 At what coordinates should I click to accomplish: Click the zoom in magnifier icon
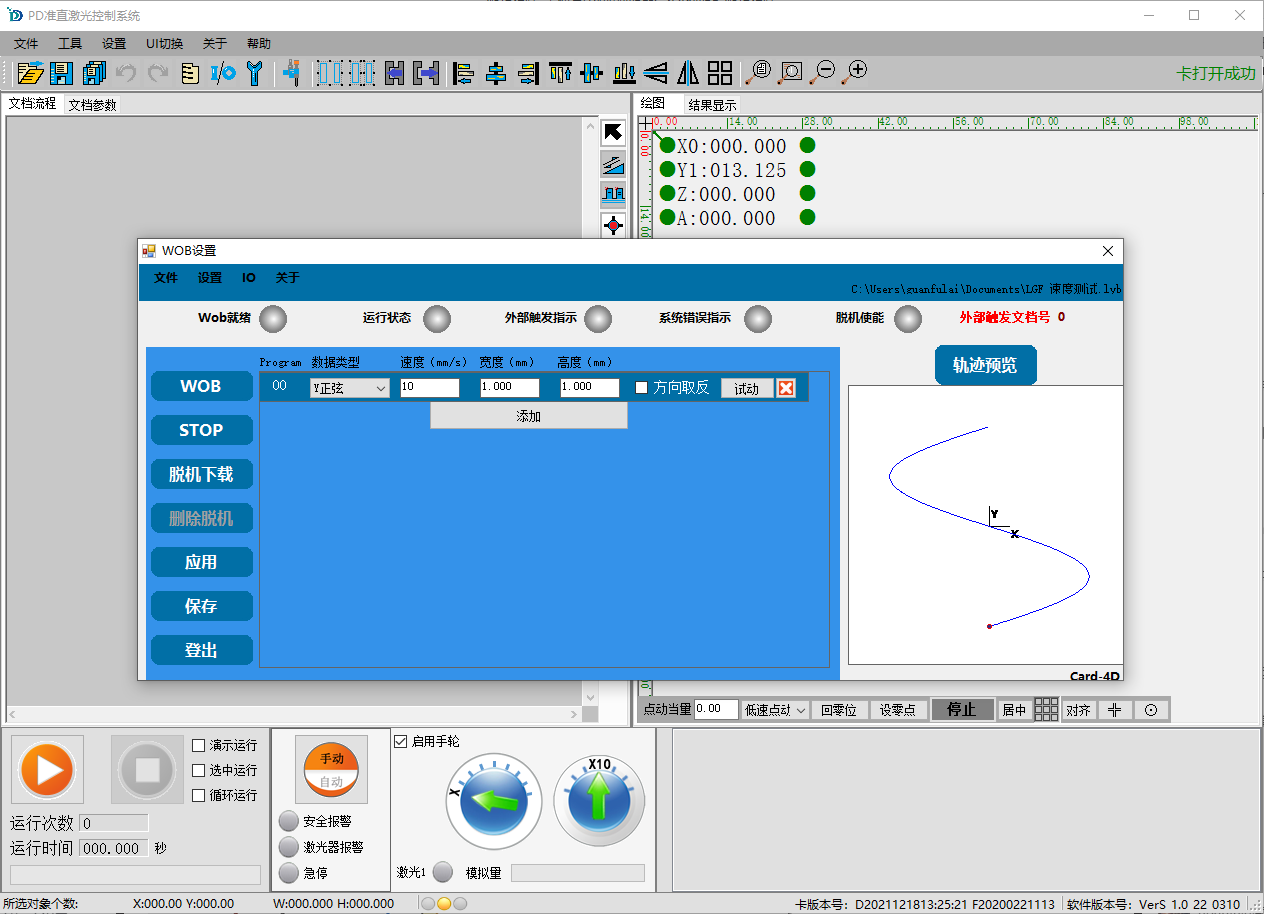click(855, 72)
